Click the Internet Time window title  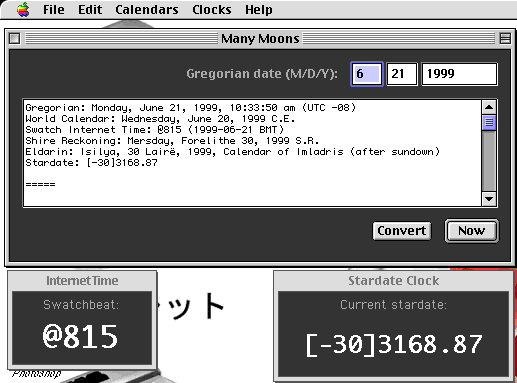tap(82, 281)
